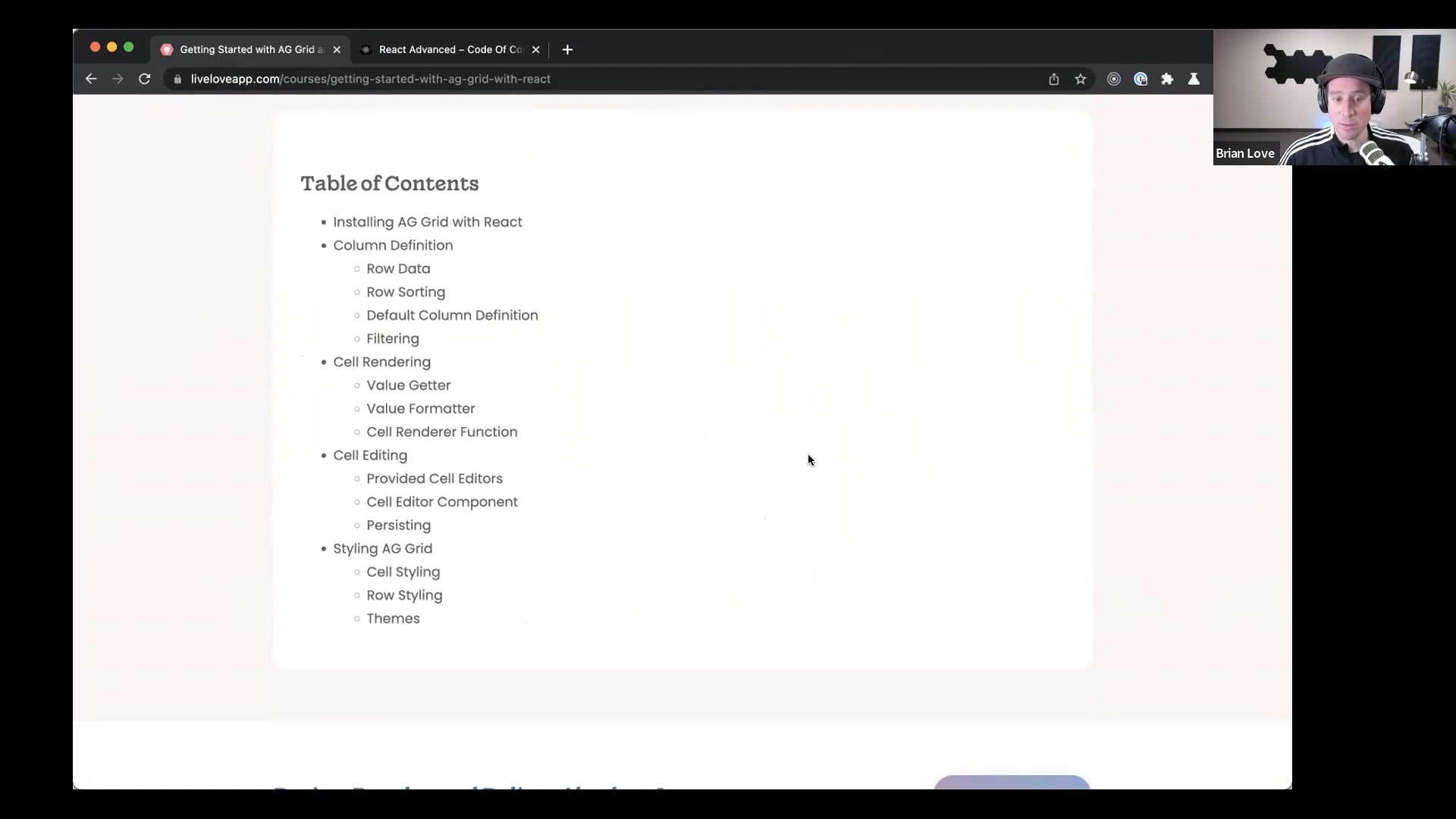Click the lock icon beside the URL
1456x819 pixels.
click(177, 79)
